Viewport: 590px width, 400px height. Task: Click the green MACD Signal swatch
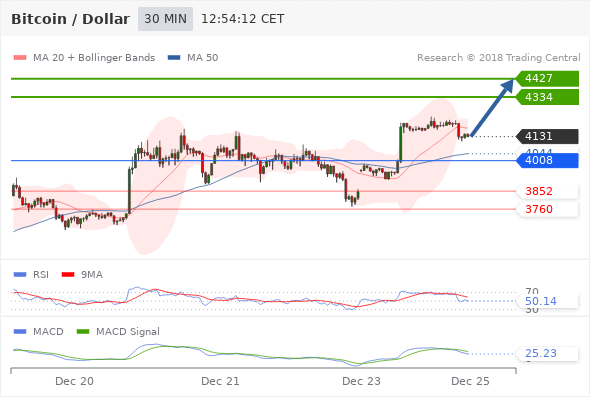click(x=83, y=332)
